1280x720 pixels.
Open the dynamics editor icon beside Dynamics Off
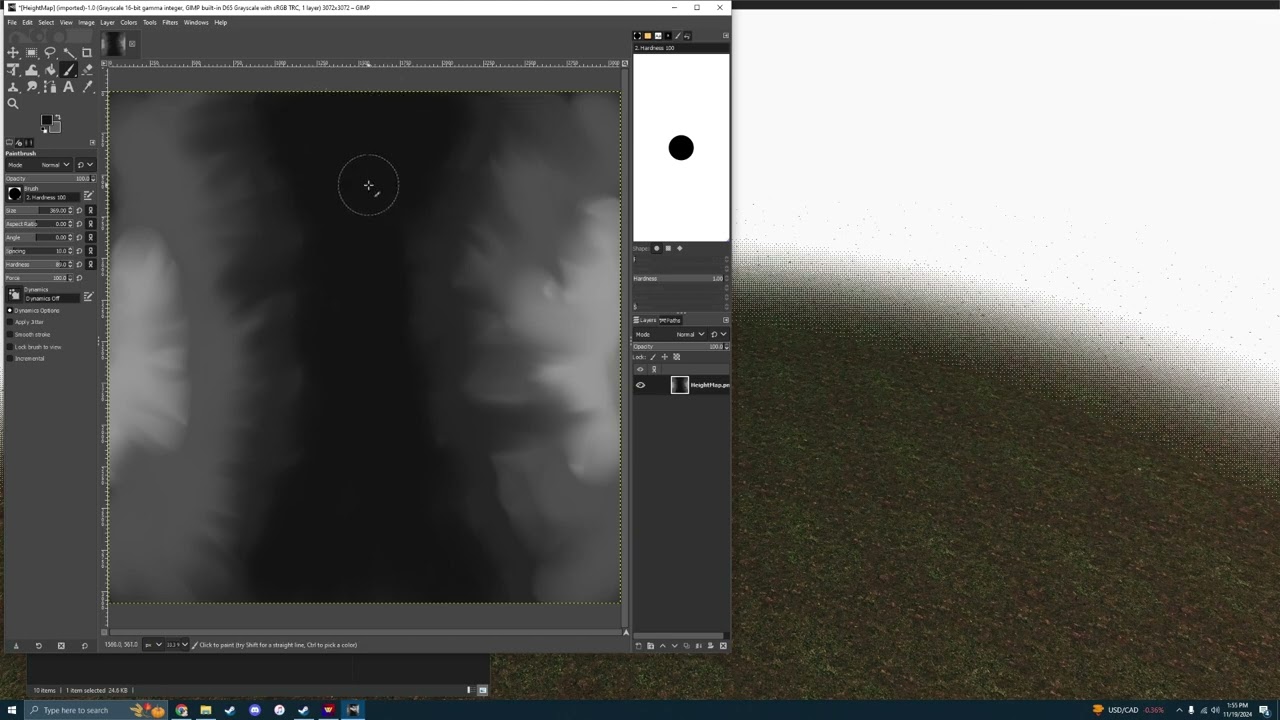coord(88,297)
